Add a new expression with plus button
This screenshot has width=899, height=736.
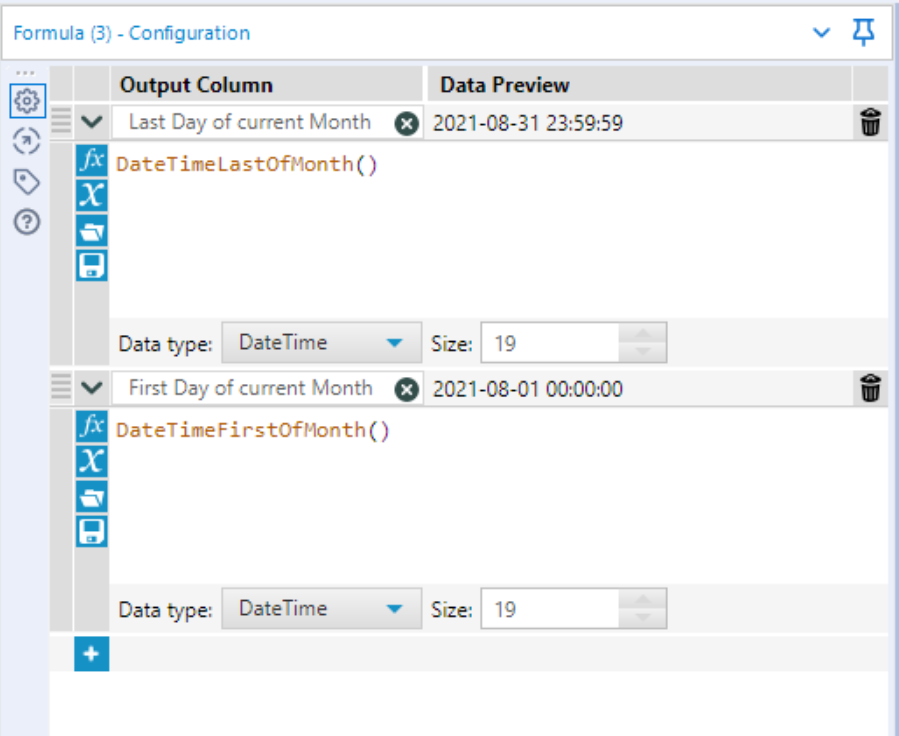(x=91, y=654)
